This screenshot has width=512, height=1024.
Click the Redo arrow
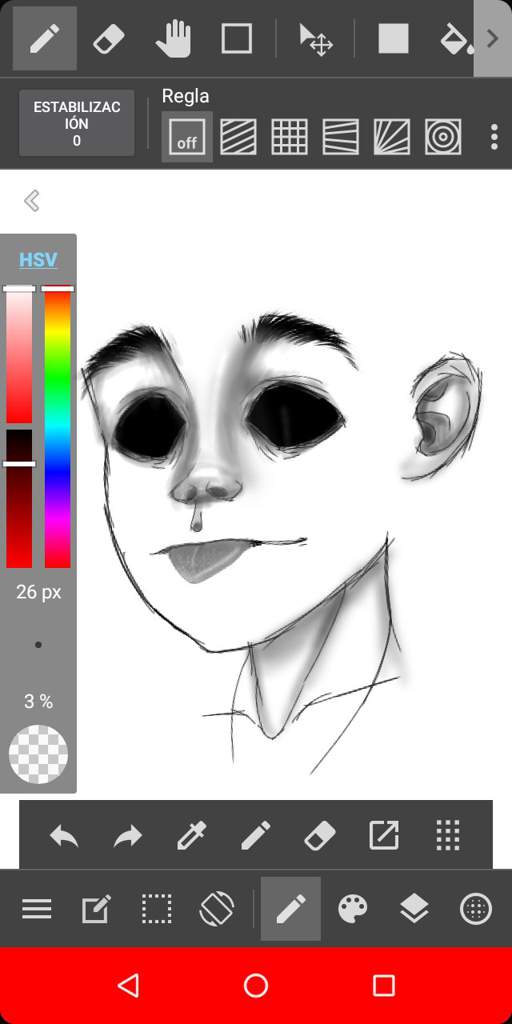tap(128, 835)
